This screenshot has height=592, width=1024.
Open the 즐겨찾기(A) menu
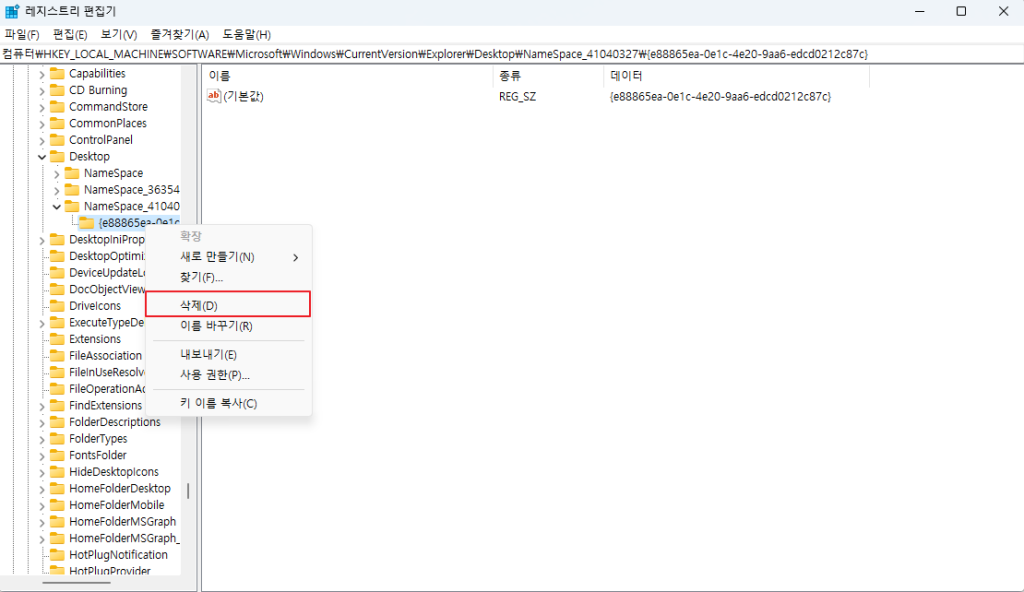coord(180,35)
